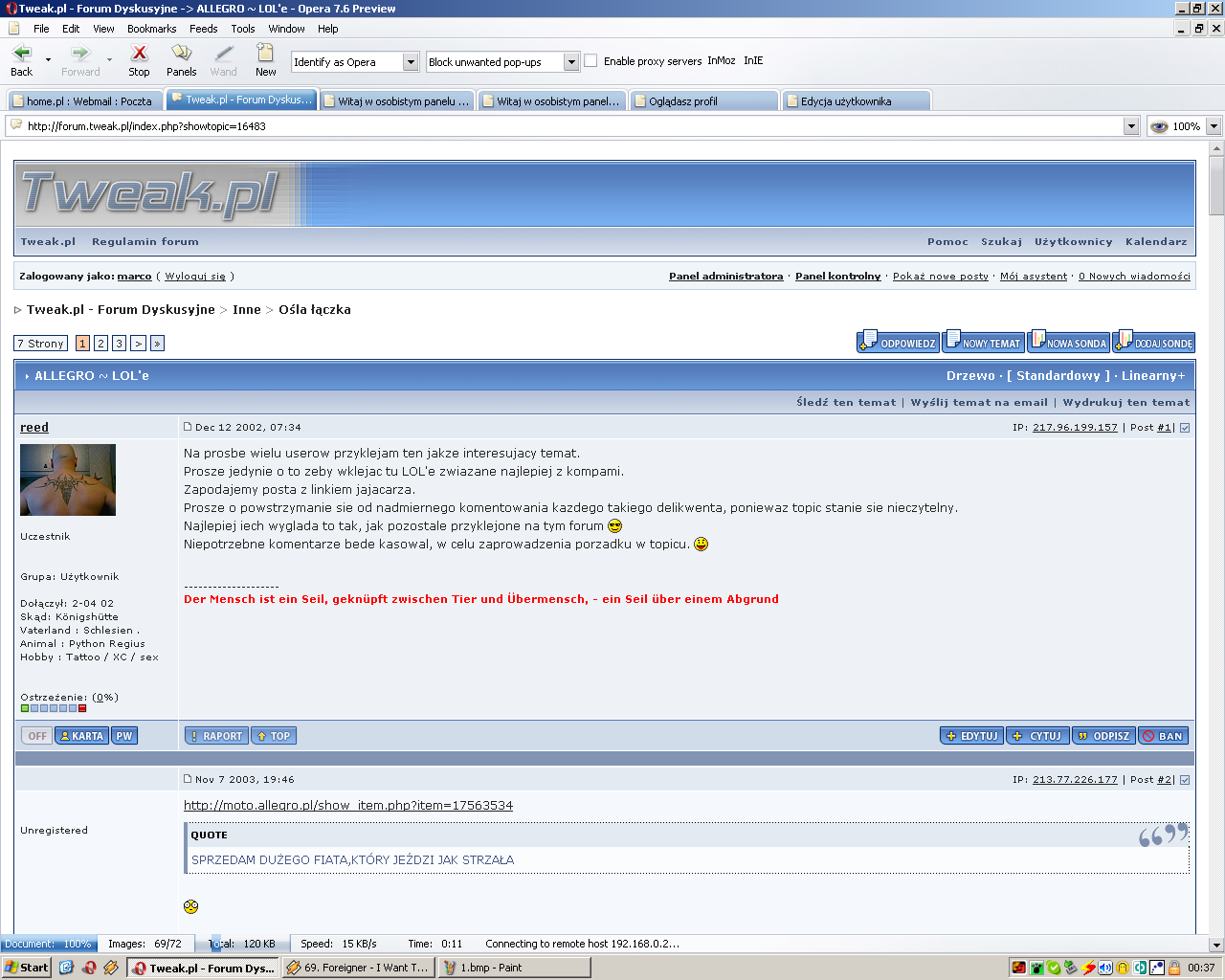Toggle reed's OFF status button

tap(37, 736)
